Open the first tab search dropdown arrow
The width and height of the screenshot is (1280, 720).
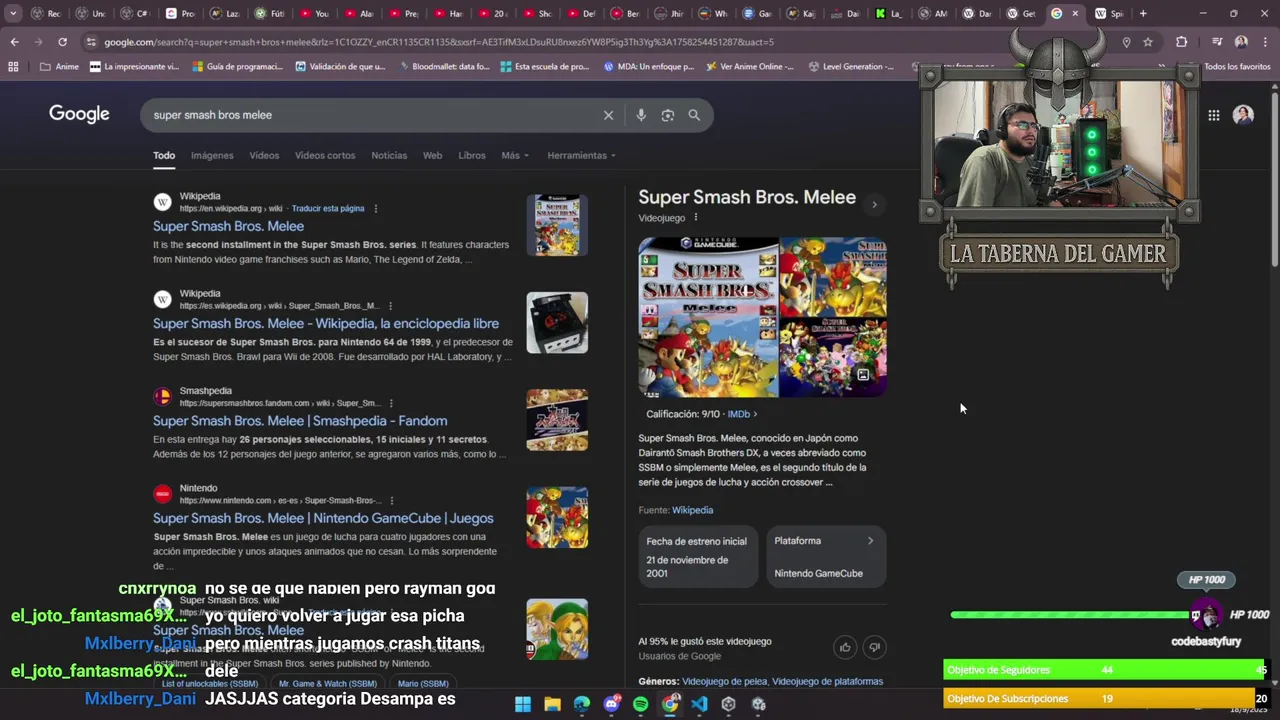13,14
